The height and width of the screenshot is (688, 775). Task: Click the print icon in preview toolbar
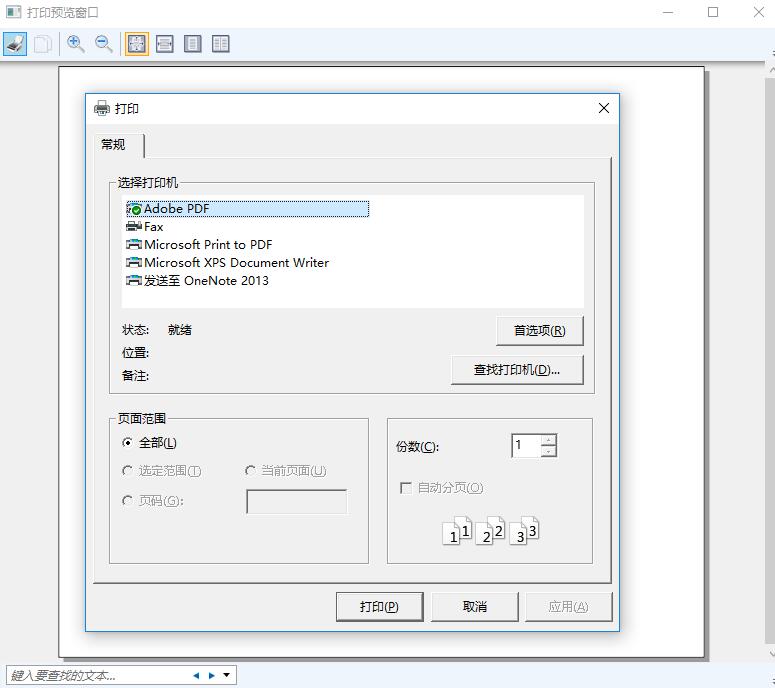coord(15,44)
